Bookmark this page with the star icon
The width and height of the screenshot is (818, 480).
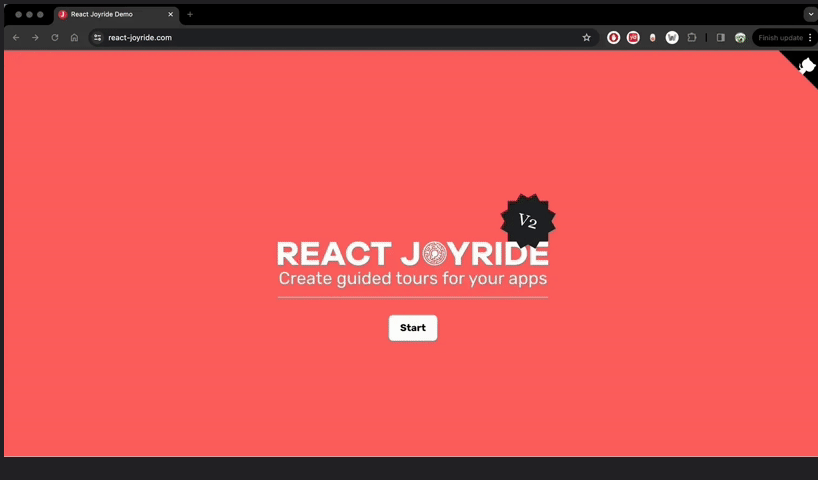coord(586,38)
